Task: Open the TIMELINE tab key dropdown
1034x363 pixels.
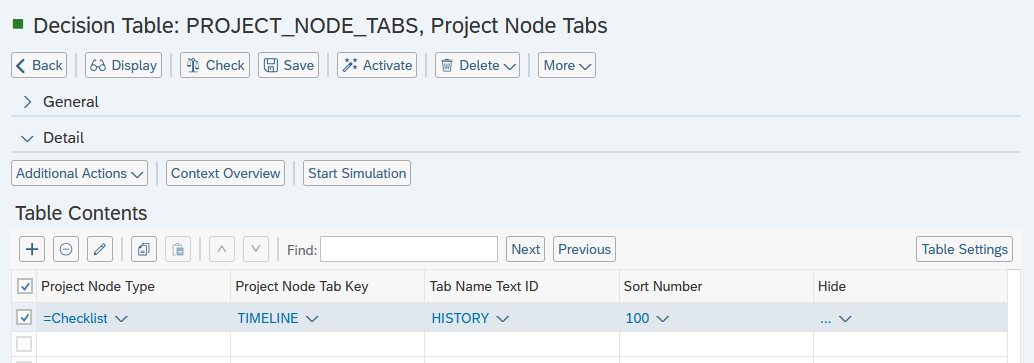Action: coord(313,319)
